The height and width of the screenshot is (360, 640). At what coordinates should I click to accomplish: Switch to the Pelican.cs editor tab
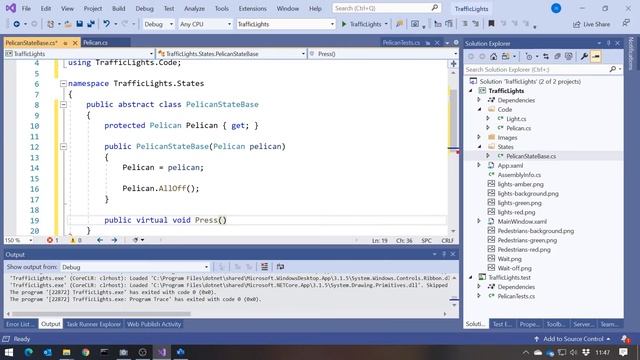(x=96, y=43)
